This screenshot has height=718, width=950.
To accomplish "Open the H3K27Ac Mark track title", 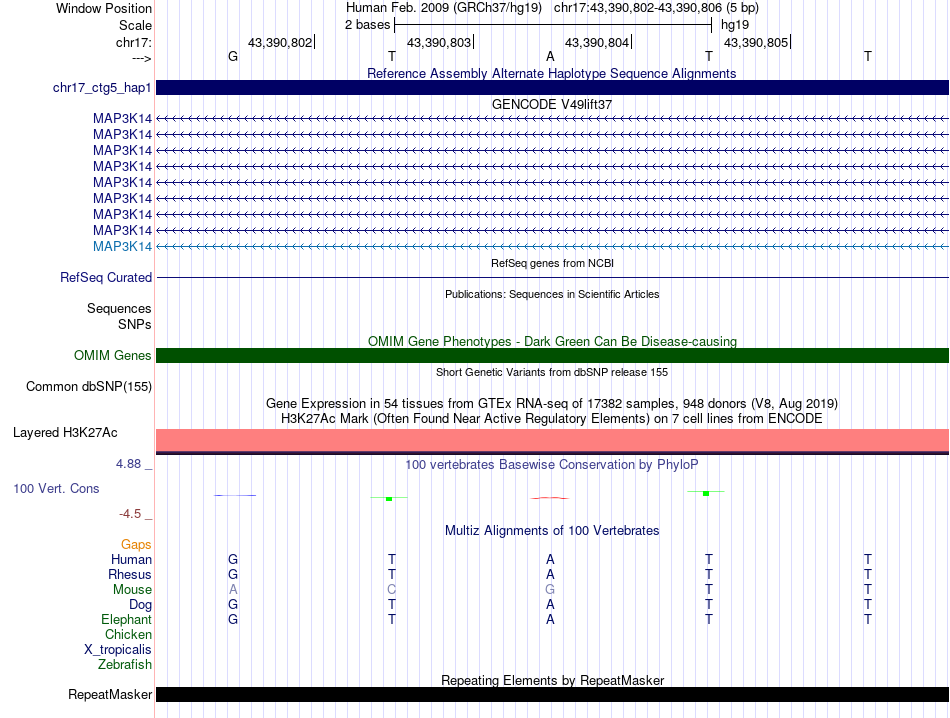I will click(x=552, y=419).
